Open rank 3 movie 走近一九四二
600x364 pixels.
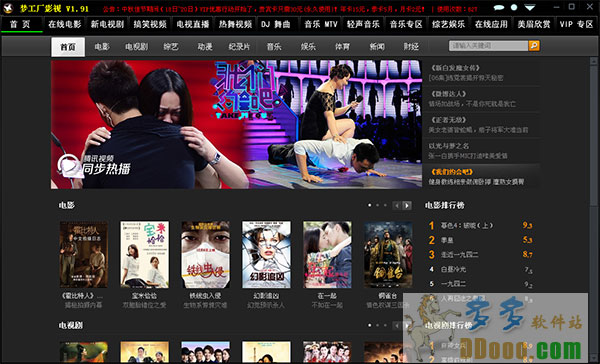[460, 255]
